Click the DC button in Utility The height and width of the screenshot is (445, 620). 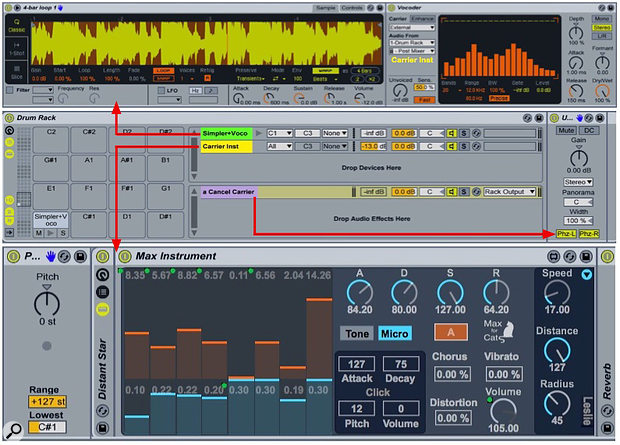pyautogui.click(x=589, y=130)
